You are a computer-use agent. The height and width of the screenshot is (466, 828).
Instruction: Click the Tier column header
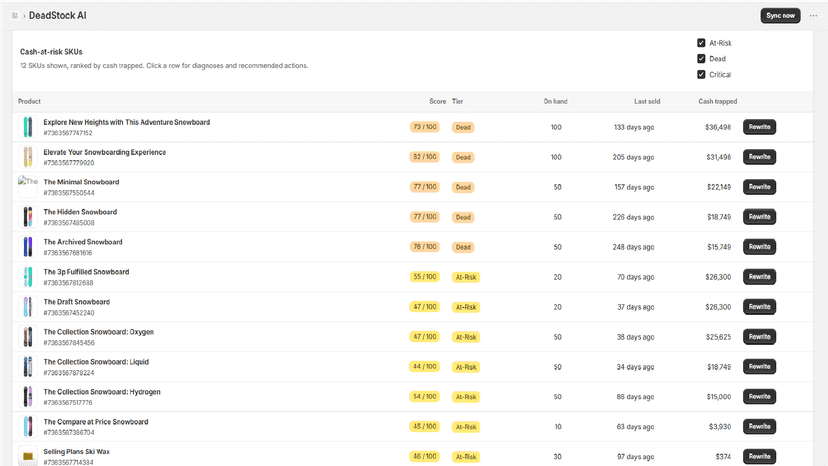pyautogui.click(x=457, y=101)
